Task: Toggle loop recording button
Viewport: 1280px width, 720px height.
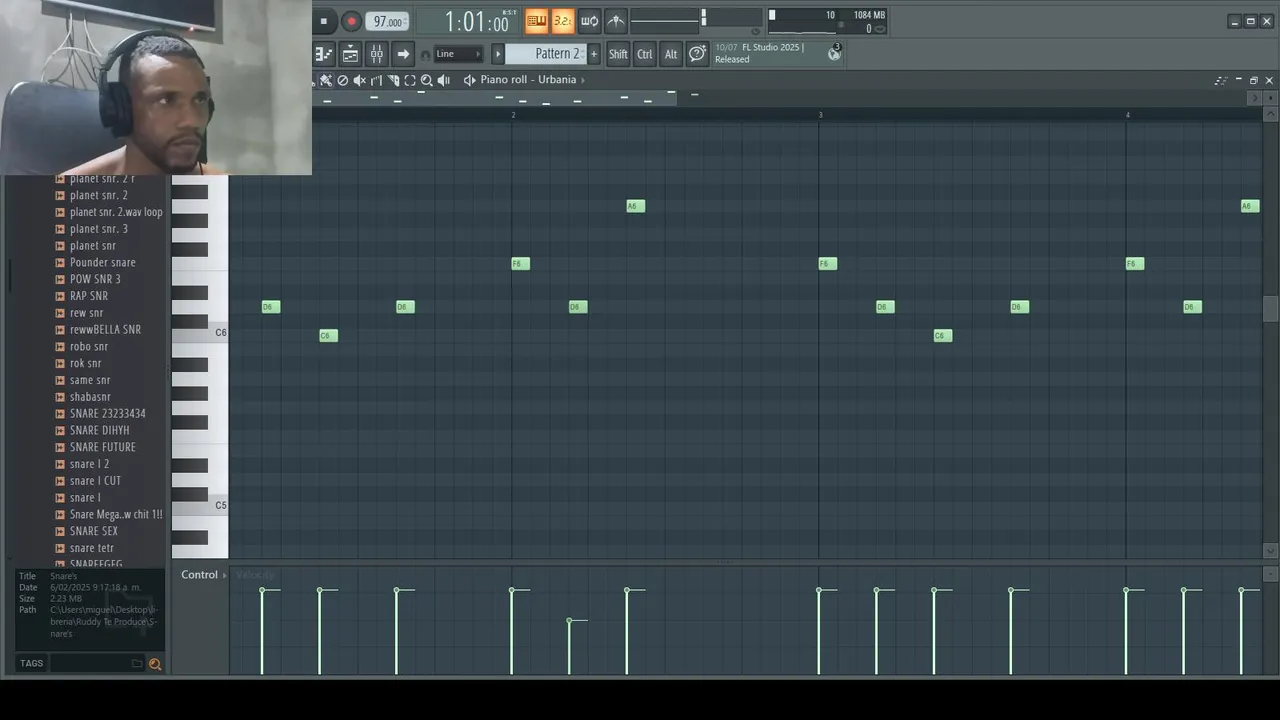Action: point(590,21)
